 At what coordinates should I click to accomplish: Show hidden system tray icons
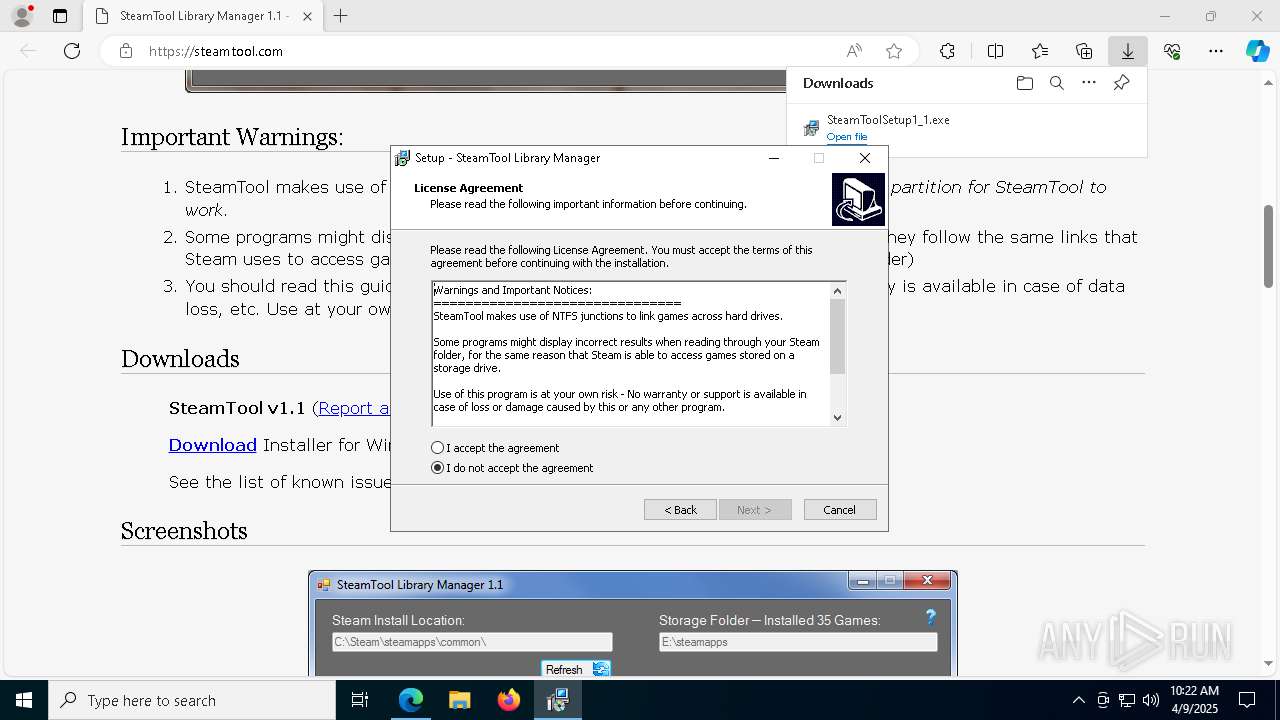(1078, 700)
